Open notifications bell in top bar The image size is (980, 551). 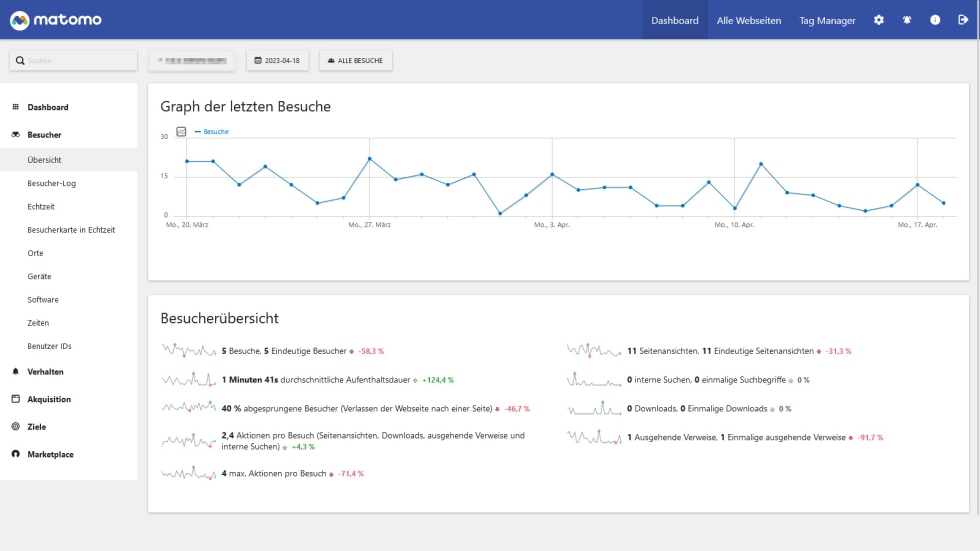[907, 20]
